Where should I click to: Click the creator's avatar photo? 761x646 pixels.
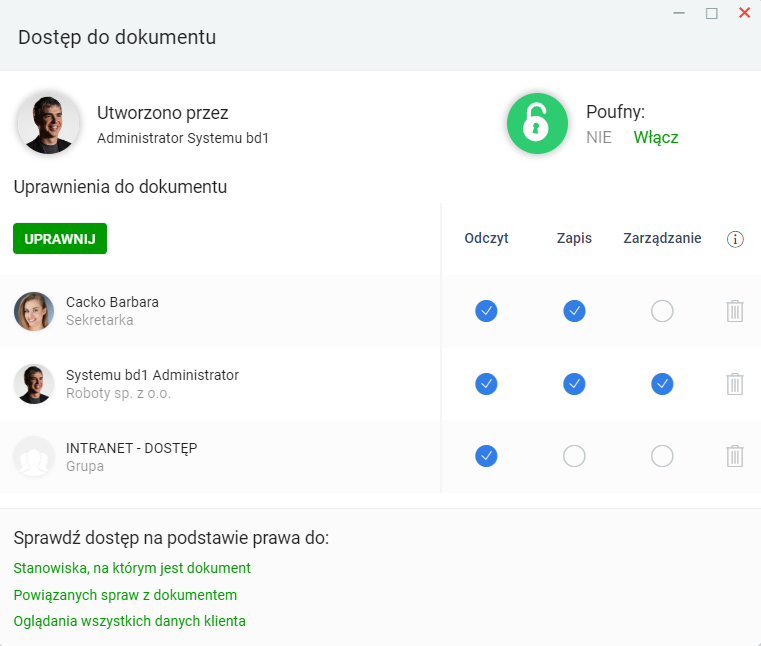coord(48,124)
